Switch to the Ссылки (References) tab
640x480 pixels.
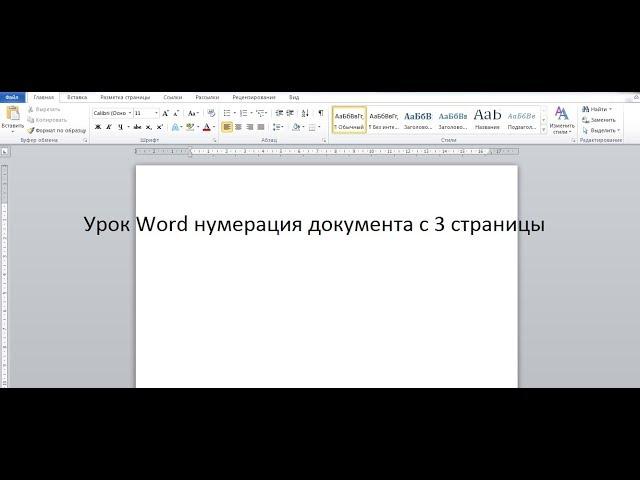point(173,98)
